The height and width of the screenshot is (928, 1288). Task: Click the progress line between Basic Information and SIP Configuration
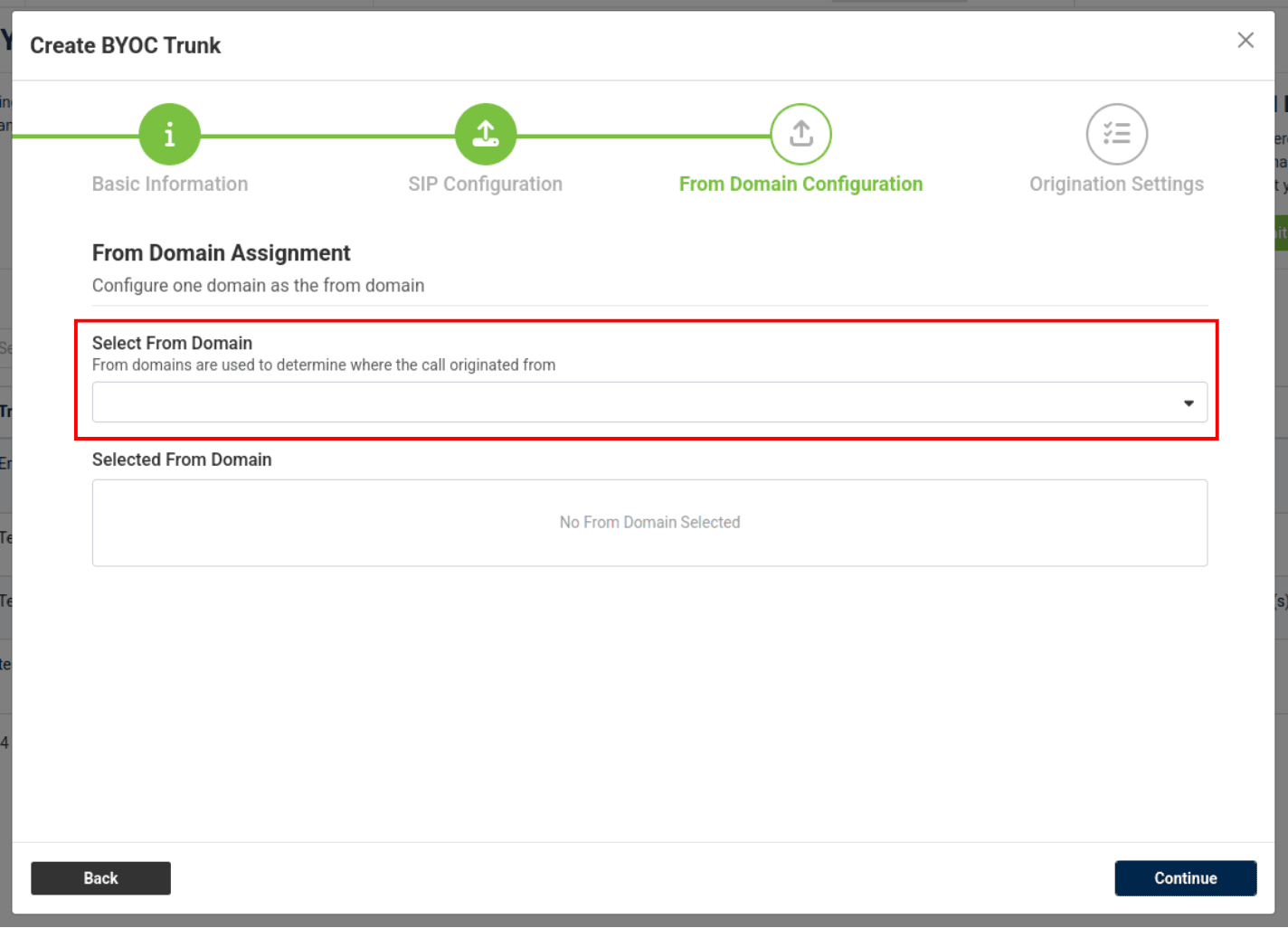327,137
